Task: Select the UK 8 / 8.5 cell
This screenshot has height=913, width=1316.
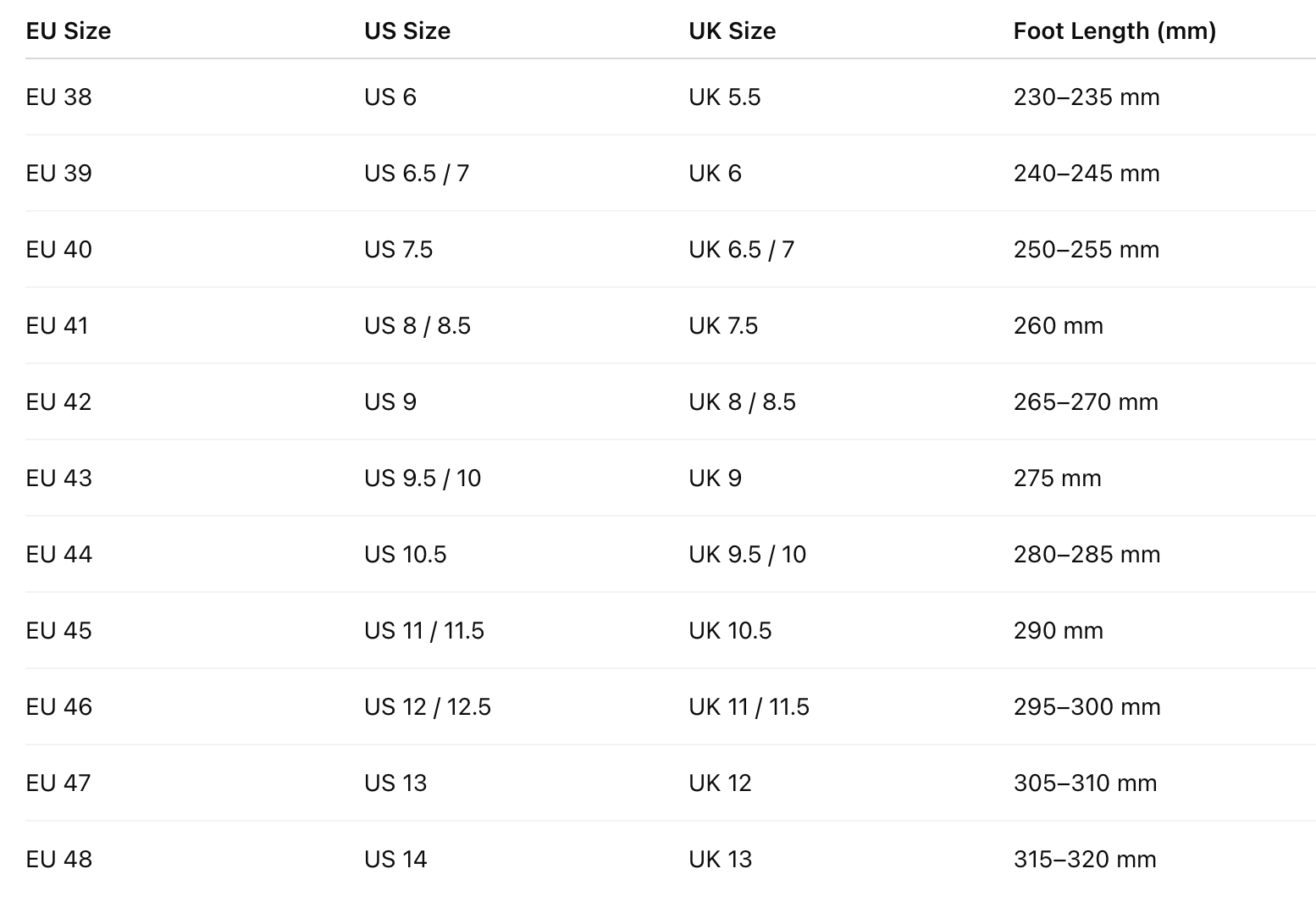Action: tap(742, 402)
